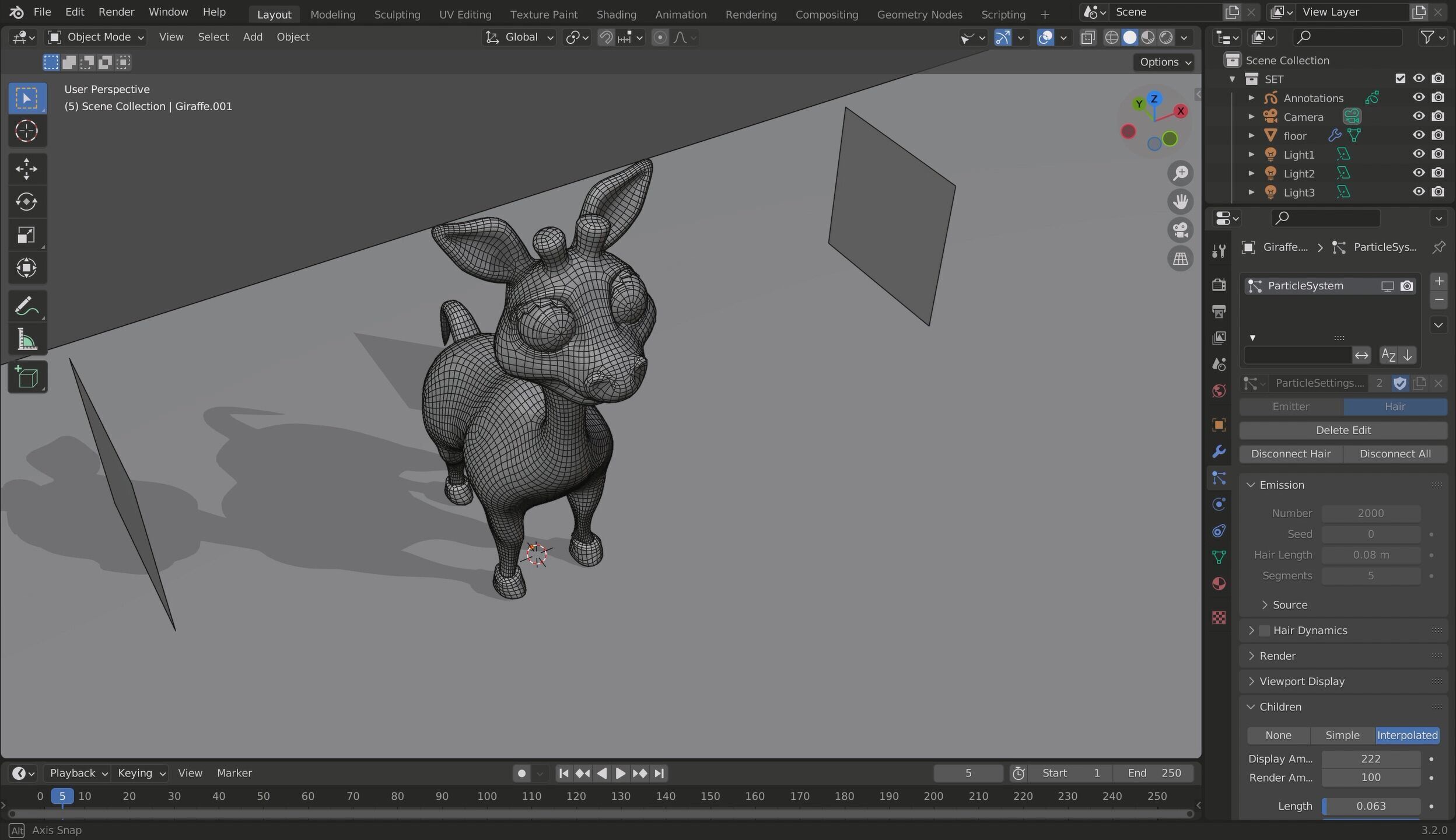1456x840 pixels.
Task: Open the Tool properties tab
Action: (x=1219, y=251)
